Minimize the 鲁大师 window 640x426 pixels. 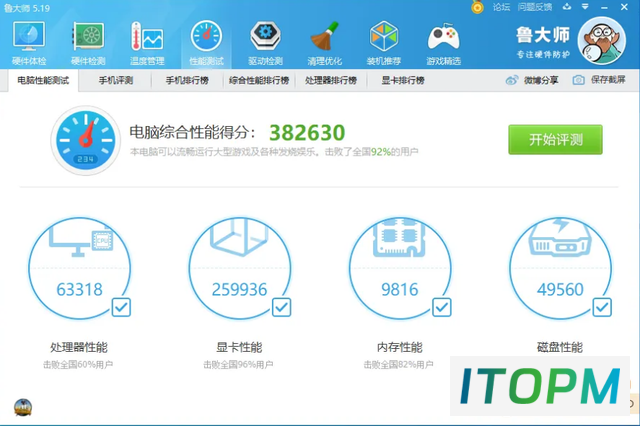pos(604,7)
